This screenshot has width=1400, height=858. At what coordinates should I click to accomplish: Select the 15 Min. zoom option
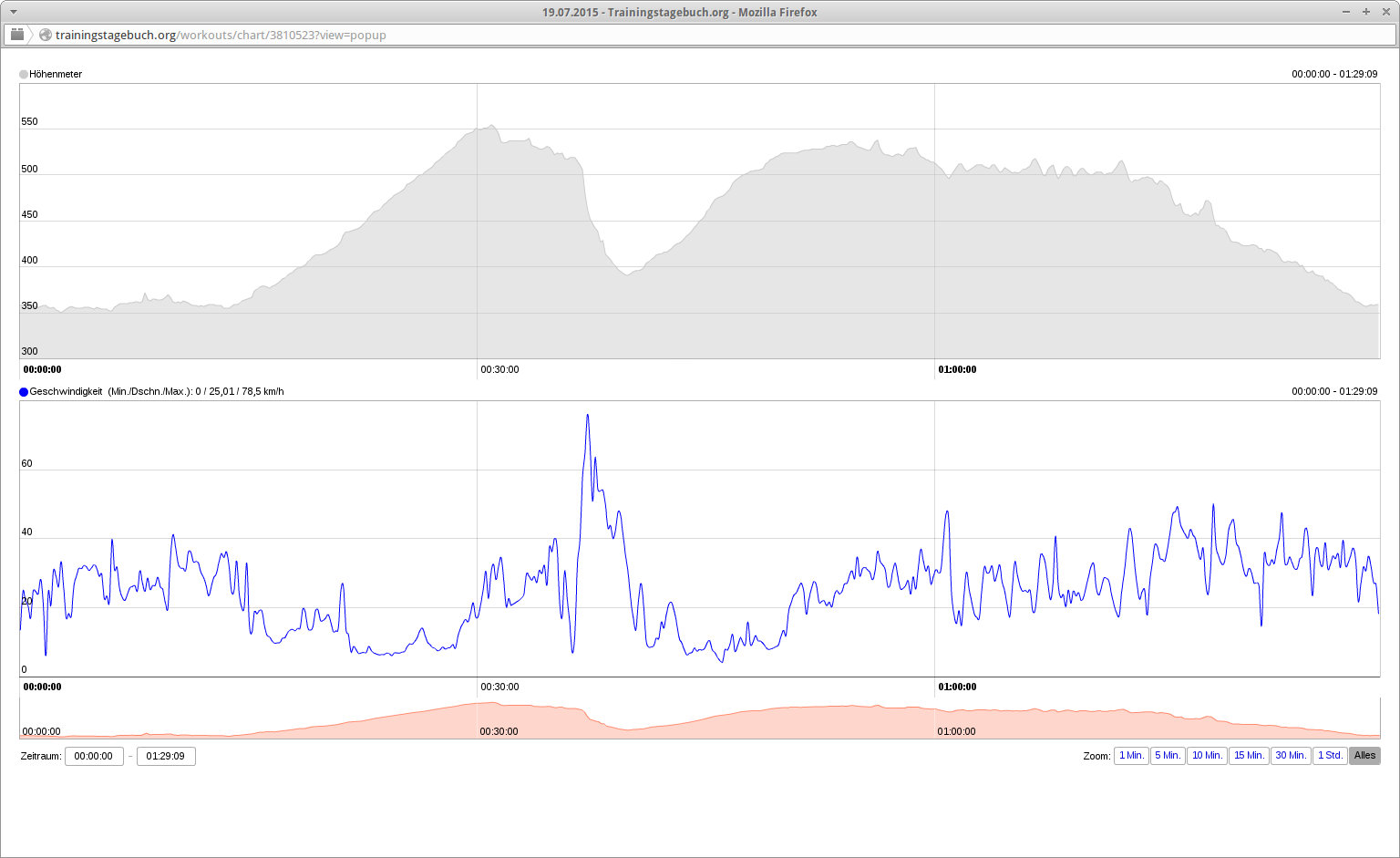(1249, 756)
